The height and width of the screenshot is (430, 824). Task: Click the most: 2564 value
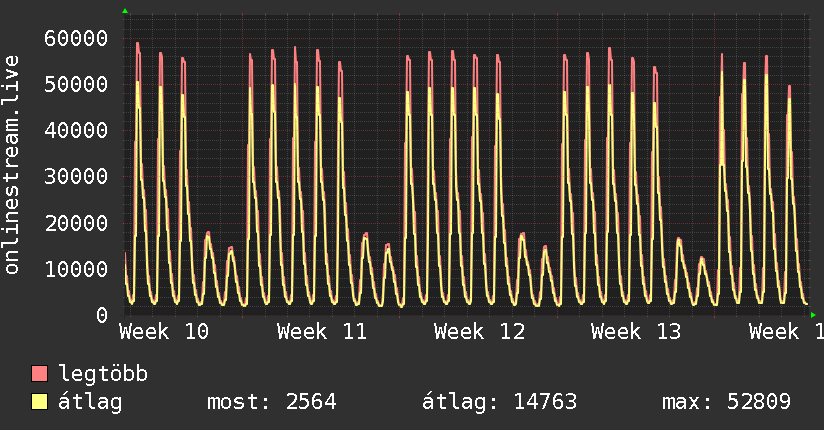(x=272, y=402)
